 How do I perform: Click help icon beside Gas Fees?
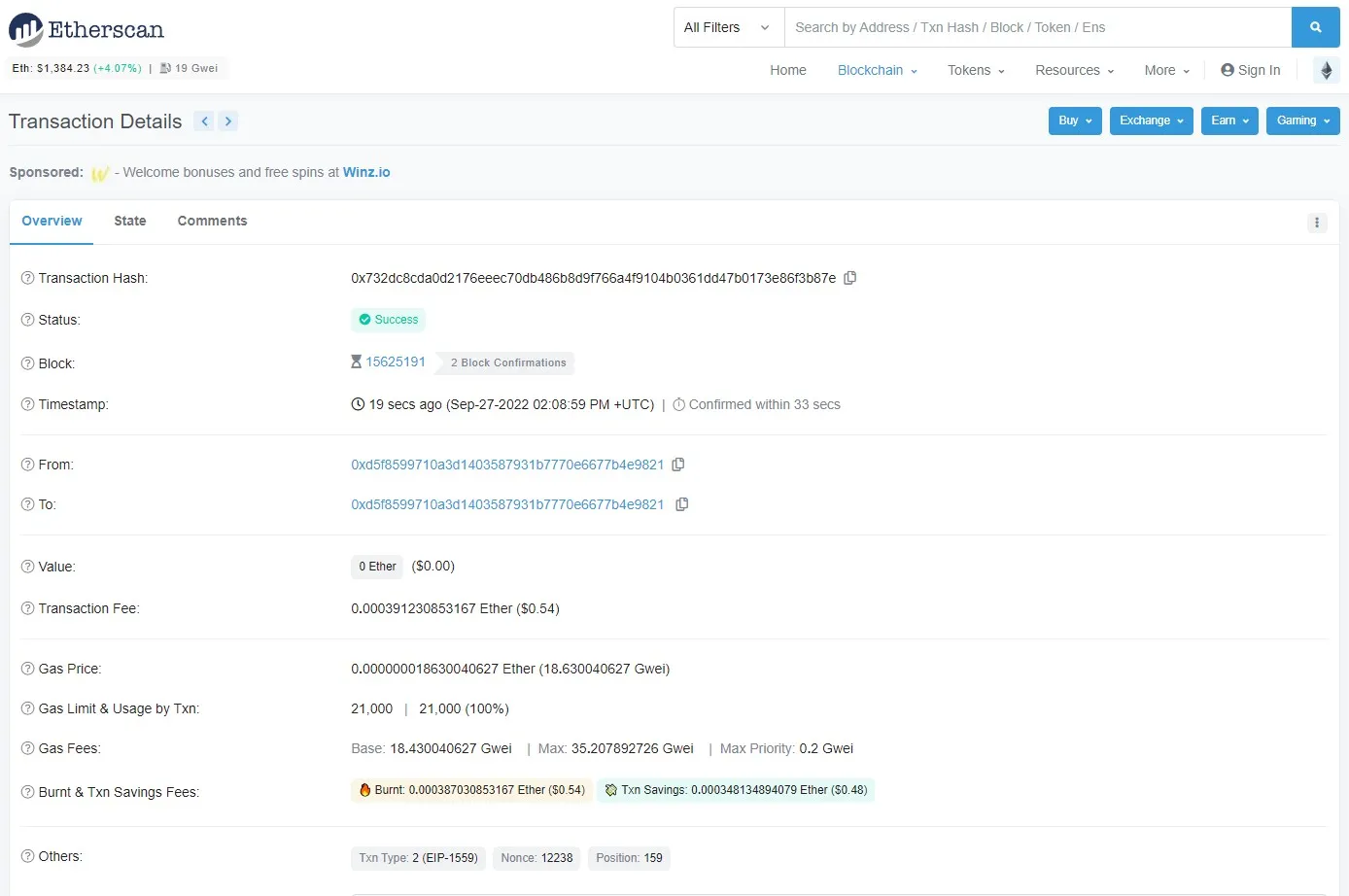click(27, 748)
